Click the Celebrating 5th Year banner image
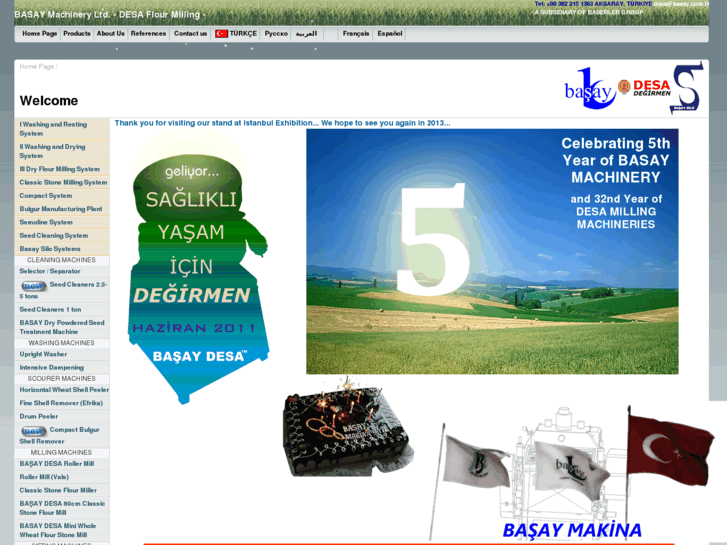 (x=492, y=251)
